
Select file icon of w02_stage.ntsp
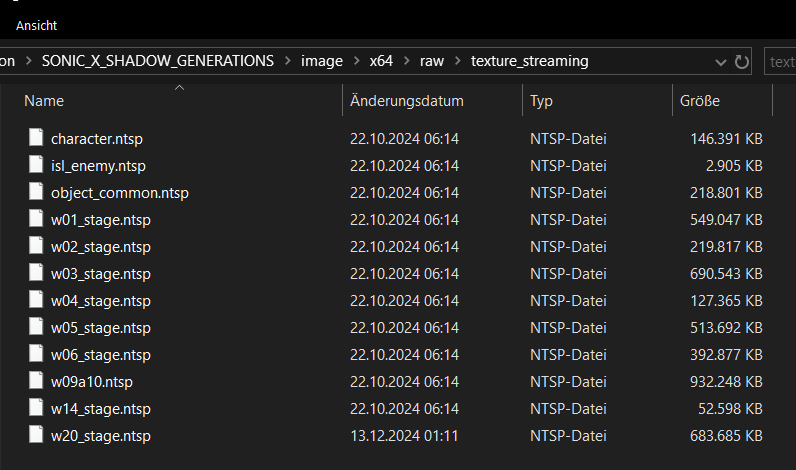pos(36,245)
